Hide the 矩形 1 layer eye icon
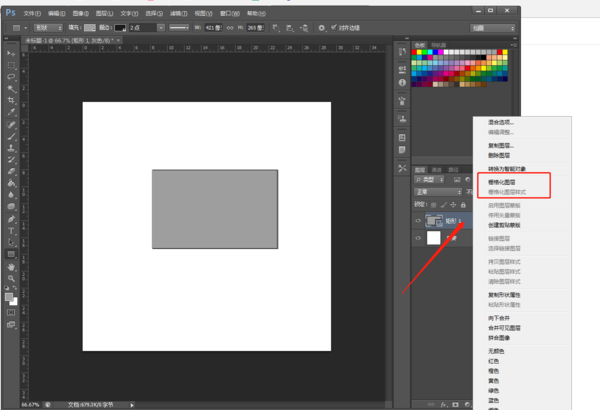The width and height of the screenshot is (600, 410). 418,221
